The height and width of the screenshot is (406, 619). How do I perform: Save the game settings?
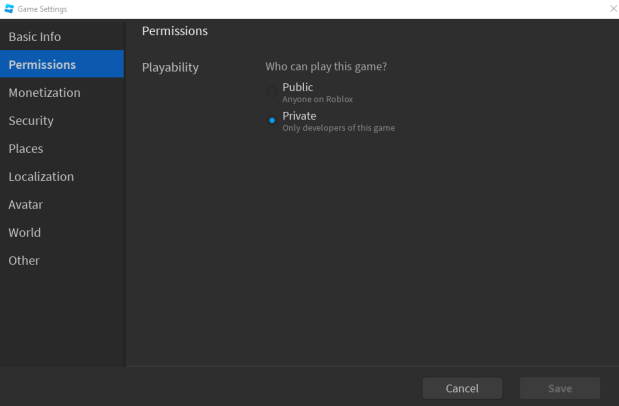(560, 388)
